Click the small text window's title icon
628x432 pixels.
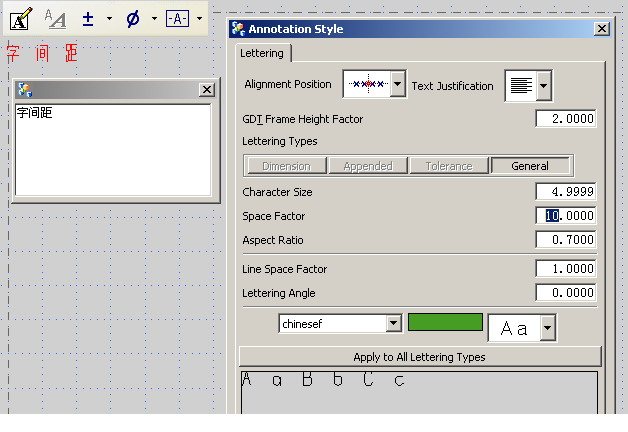pyautogui.click(x=25, y=89)
